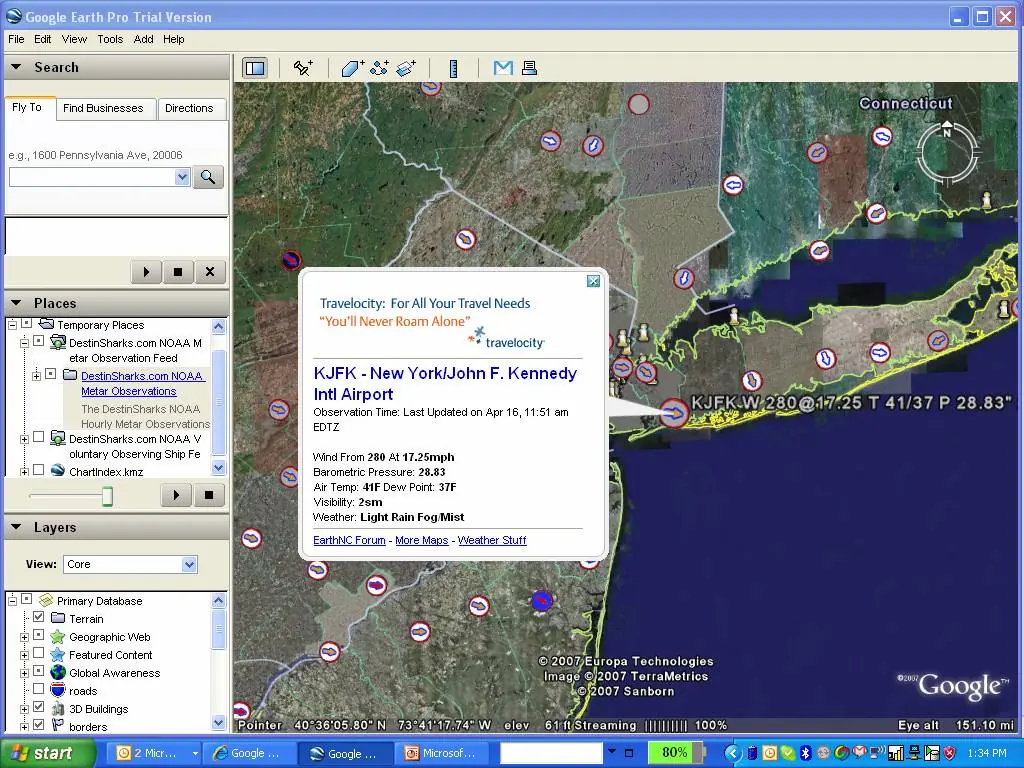
Task: Enable the Featured Content layer checkbox
Action: (39, 653)
